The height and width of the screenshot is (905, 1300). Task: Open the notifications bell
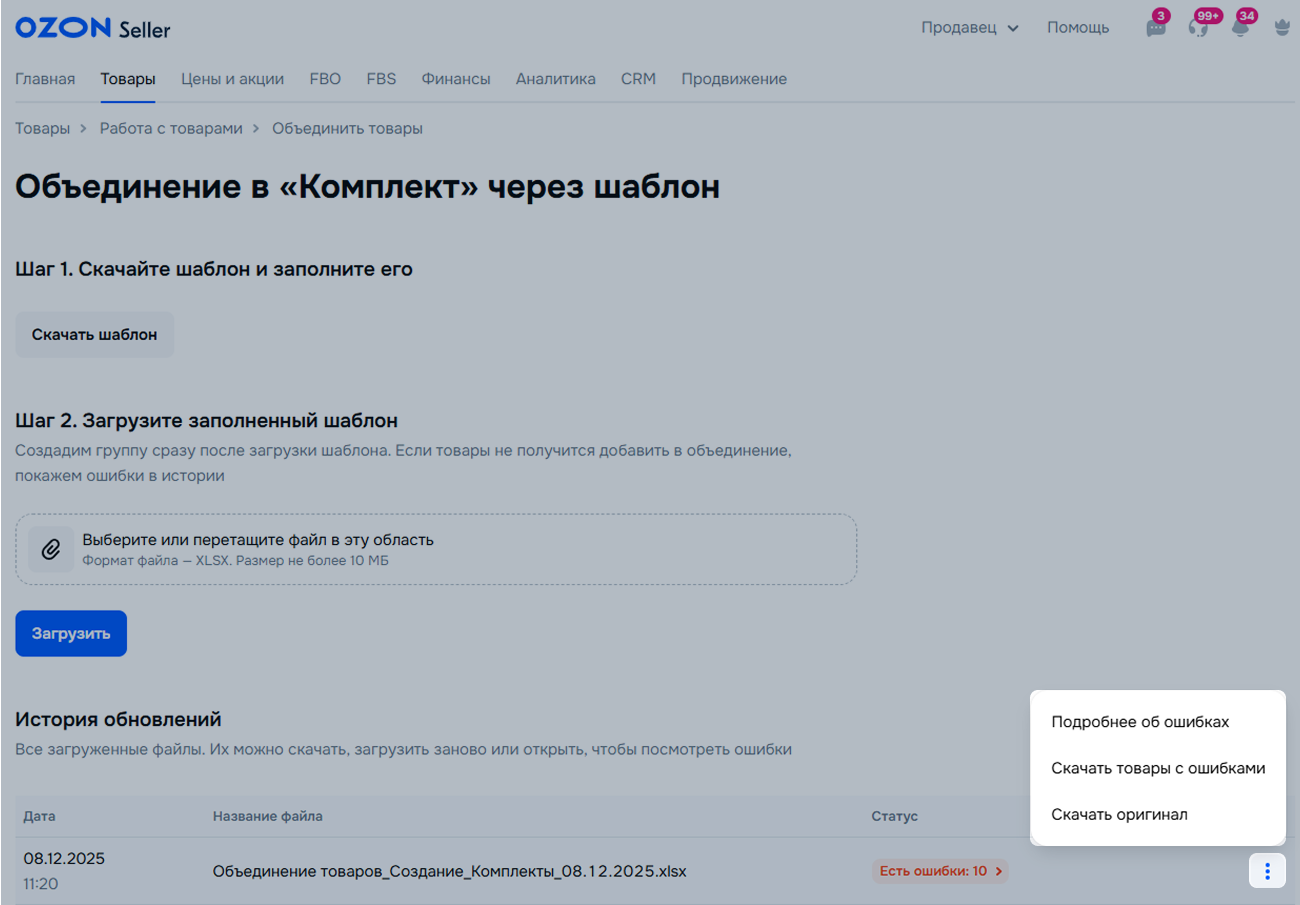coord(1240,28)
